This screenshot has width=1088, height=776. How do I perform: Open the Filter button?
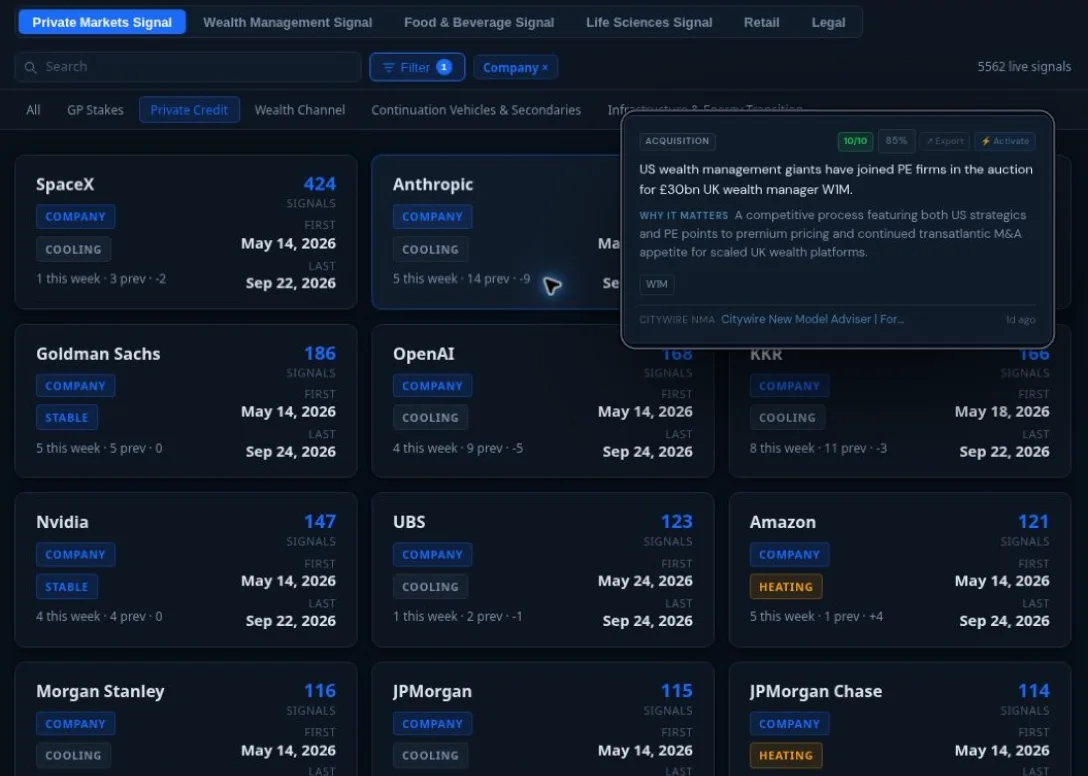(x=417, y=67)
